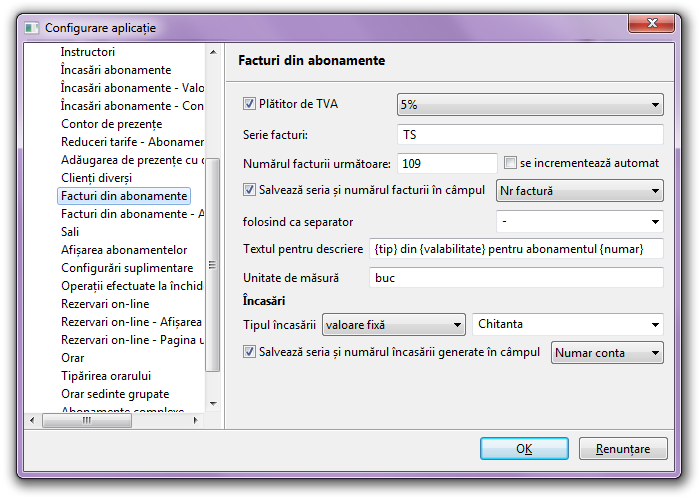Toggle 'Salvează seria și numărul facturii' checkbox

(250, 188)
